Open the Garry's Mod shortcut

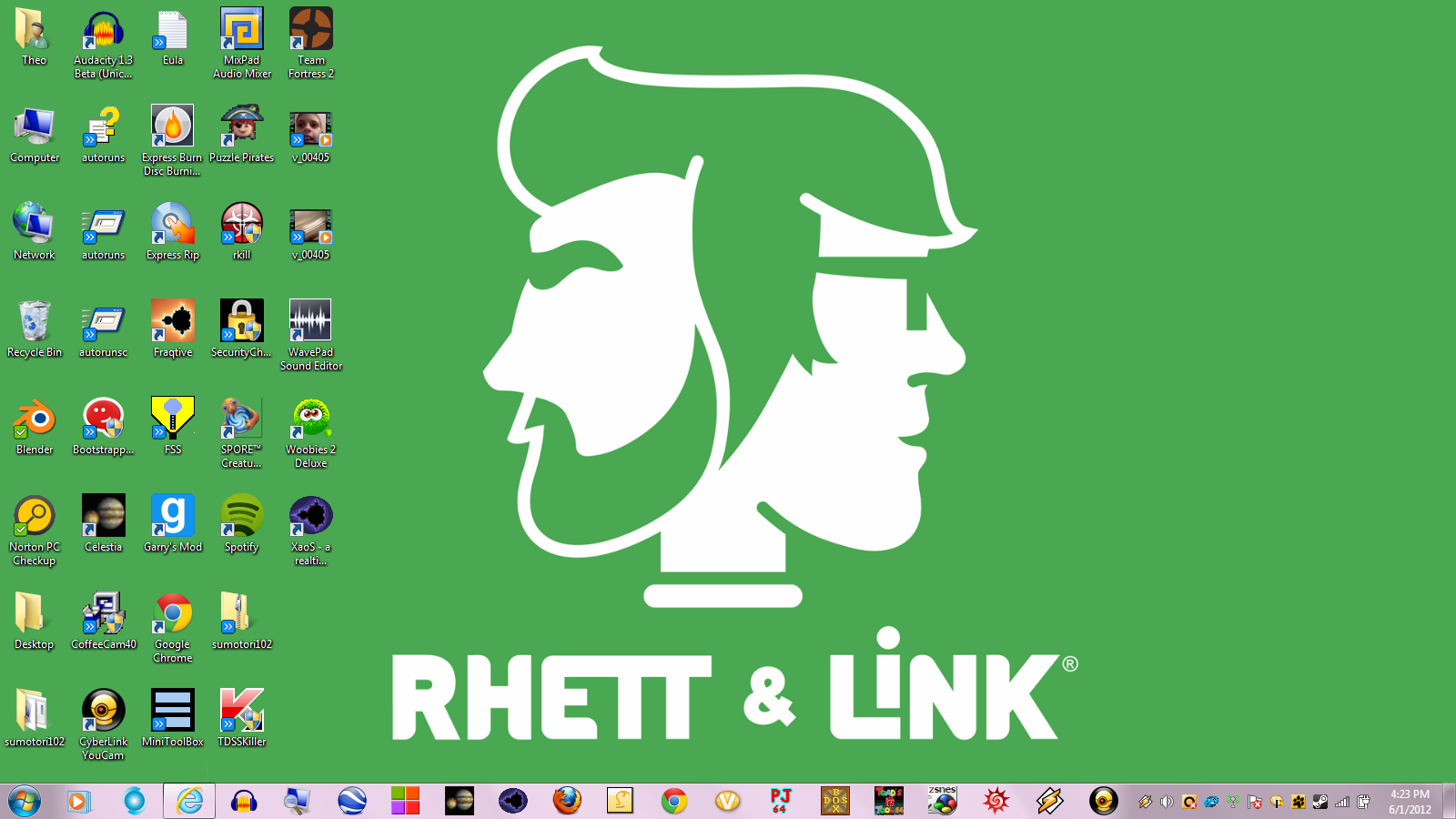click(x=172, y=516)
